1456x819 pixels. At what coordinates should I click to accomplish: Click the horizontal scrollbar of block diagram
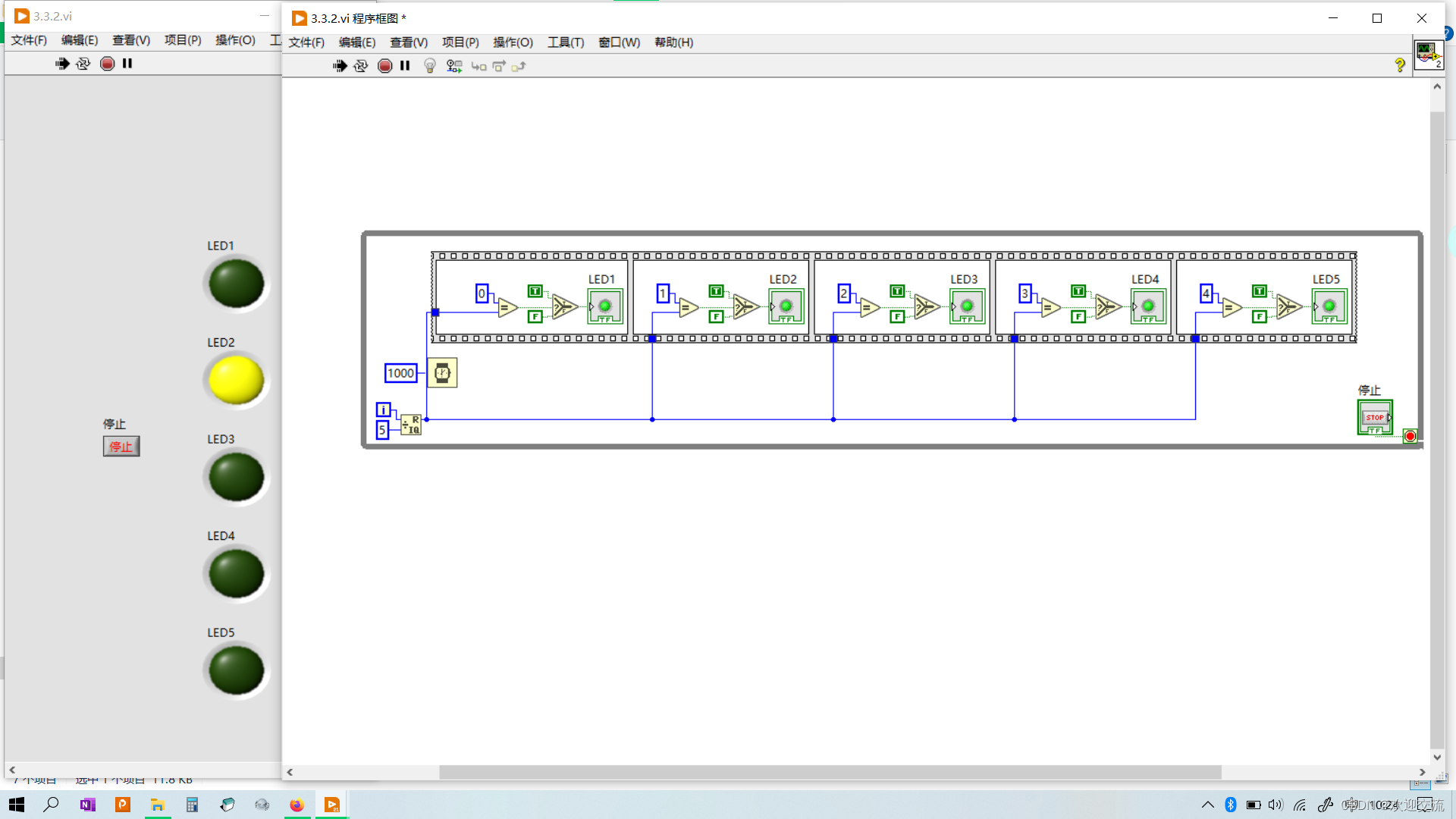[x=830, y=772]
